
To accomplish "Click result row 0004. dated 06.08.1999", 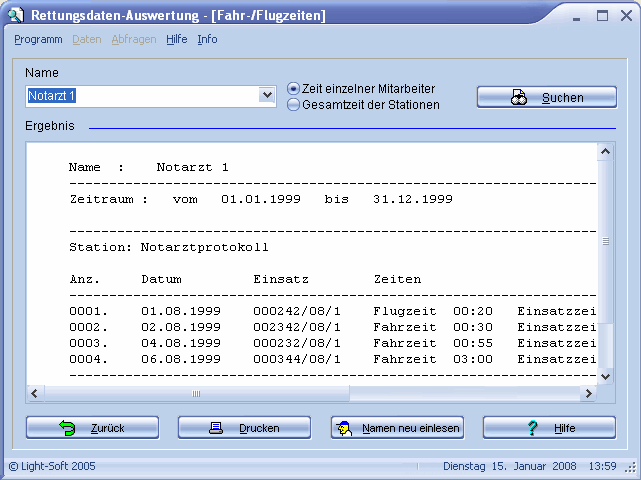I will pyautogui.click(x=332, y=359).
